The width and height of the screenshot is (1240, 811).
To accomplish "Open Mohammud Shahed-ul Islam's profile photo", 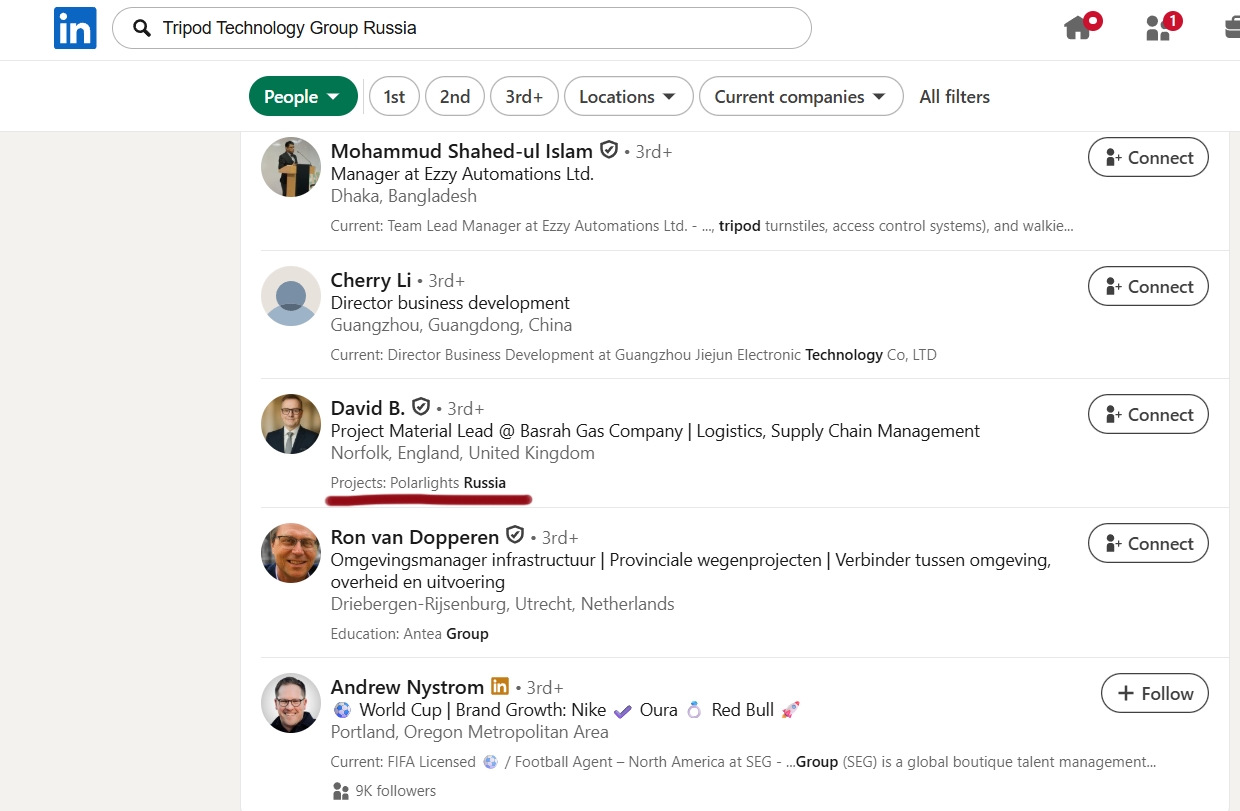I will (291, 167).
